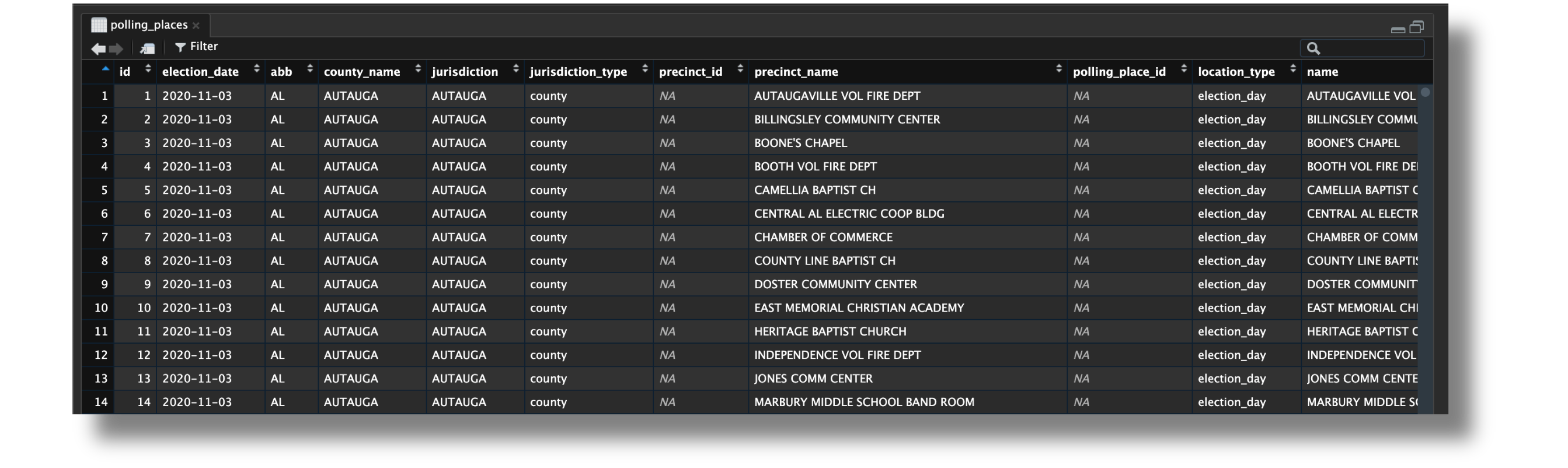Image resolution: width=1568 pixels, height=468 pixels.
Task: Toggle sort on jurisdiction_type column
Action: 644,70
